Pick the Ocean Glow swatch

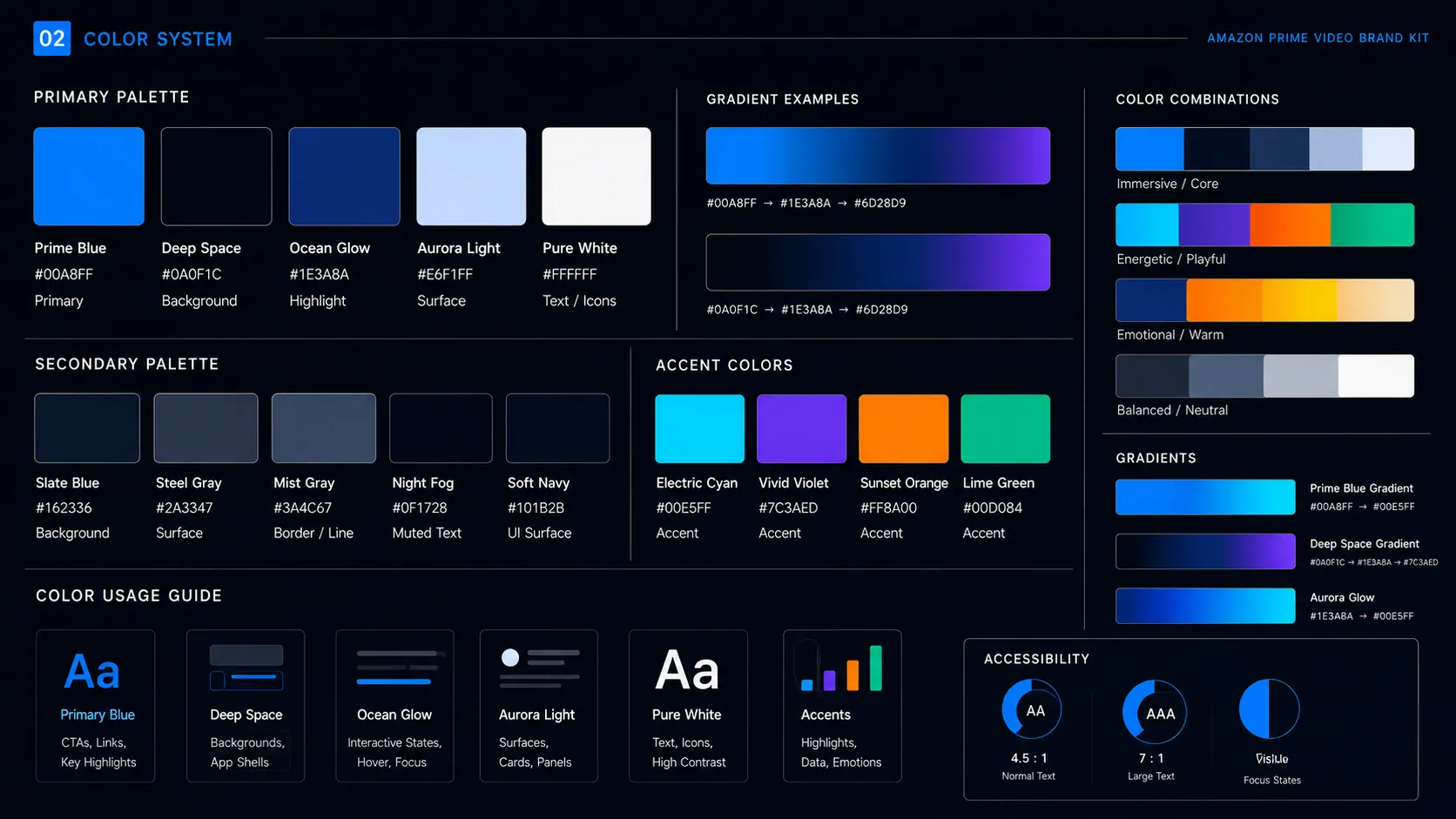[344, 177]
